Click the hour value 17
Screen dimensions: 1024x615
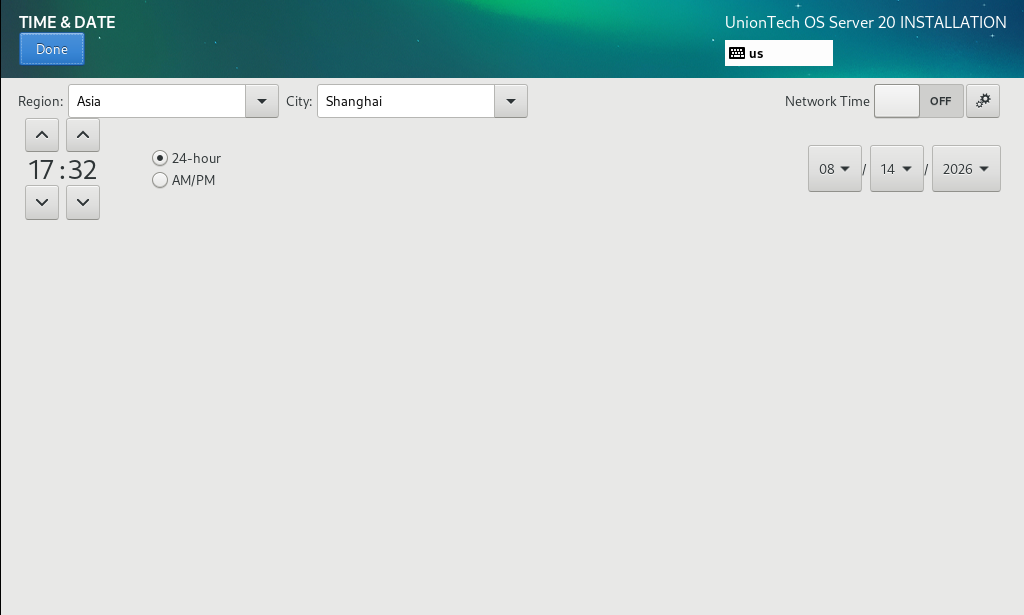[x=40, y=170]
